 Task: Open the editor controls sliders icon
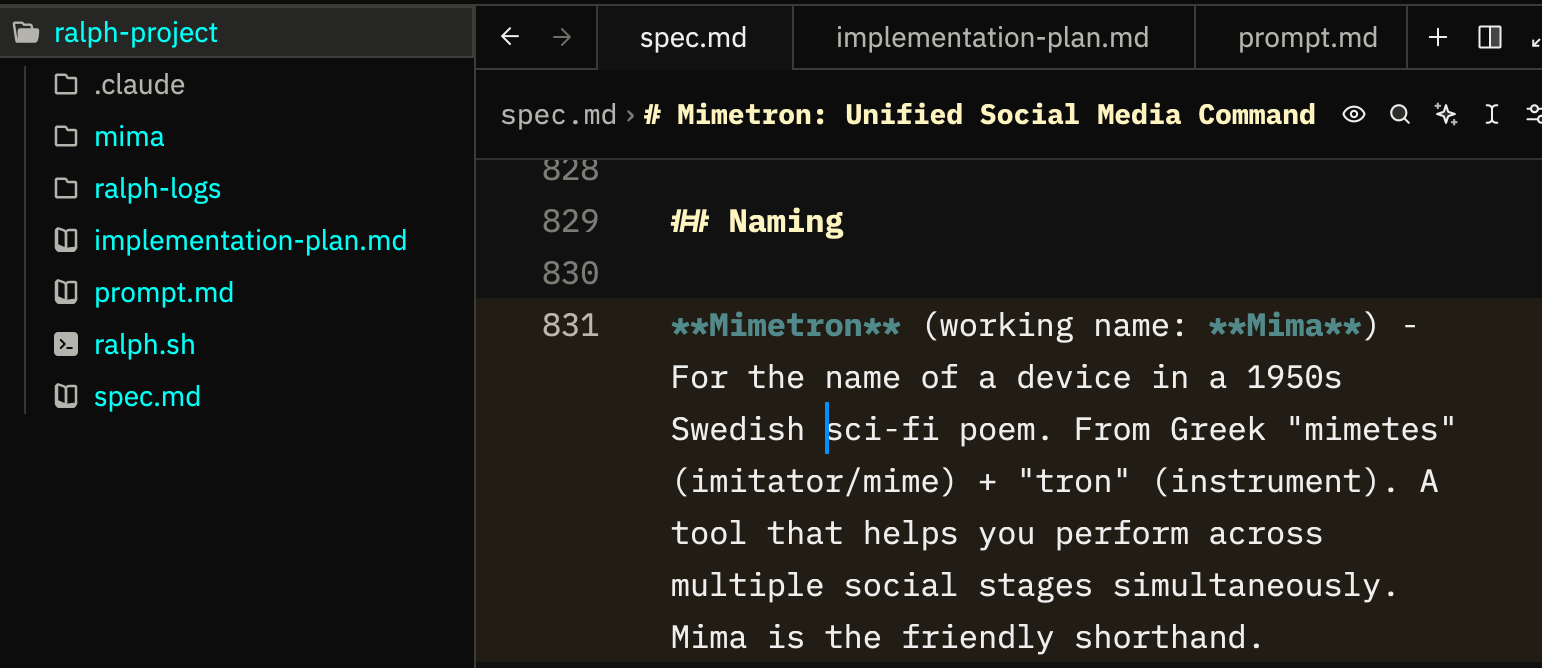pyautogui.click(x=1532, y=115)
